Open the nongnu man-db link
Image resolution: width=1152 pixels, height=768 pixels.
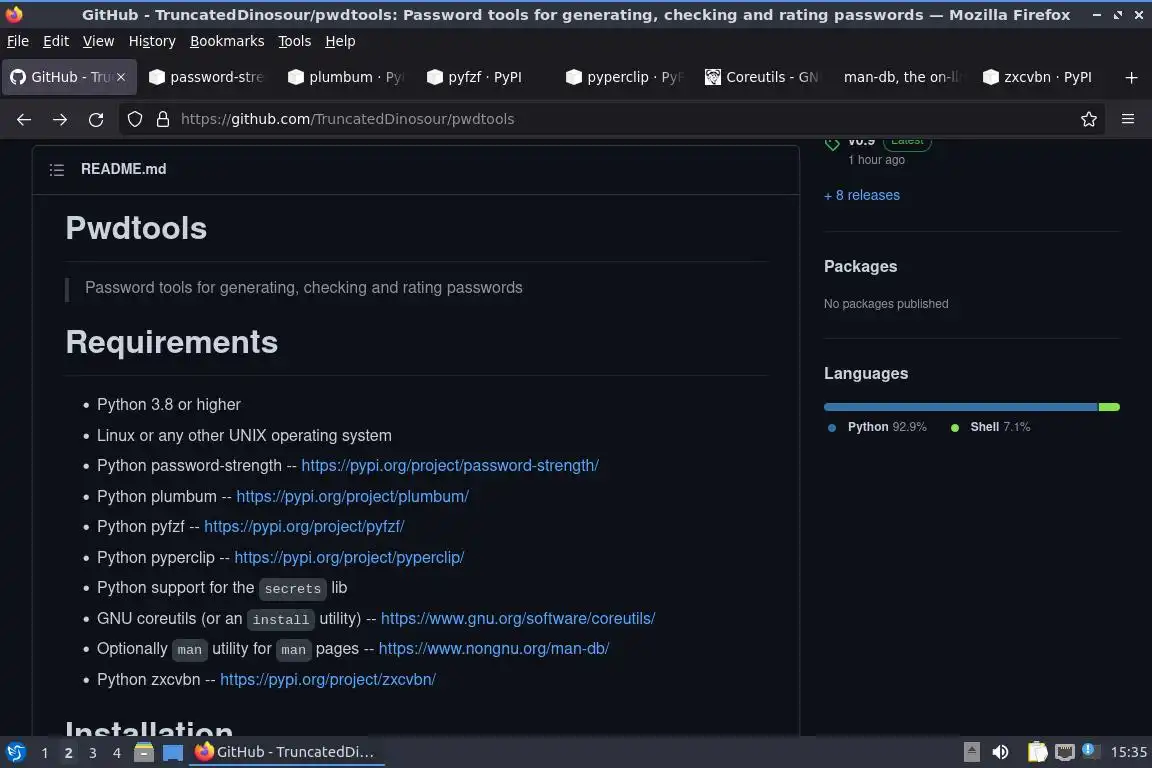click(x=494, y=649)
